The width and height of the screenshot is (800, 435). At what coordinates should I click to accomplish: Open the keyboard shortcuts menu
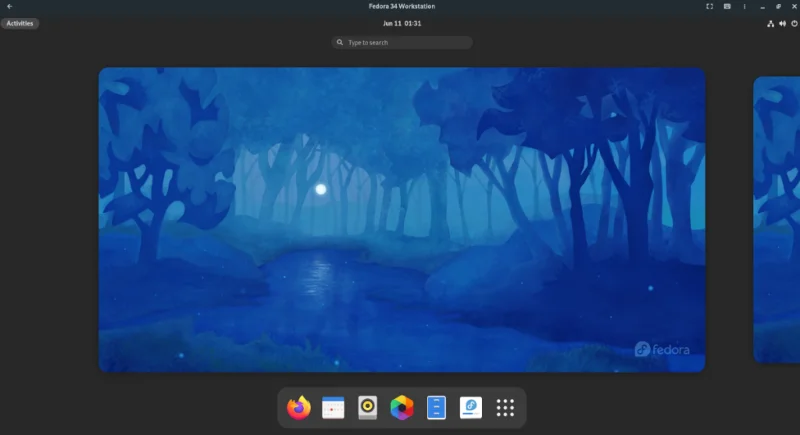(727, 7)
